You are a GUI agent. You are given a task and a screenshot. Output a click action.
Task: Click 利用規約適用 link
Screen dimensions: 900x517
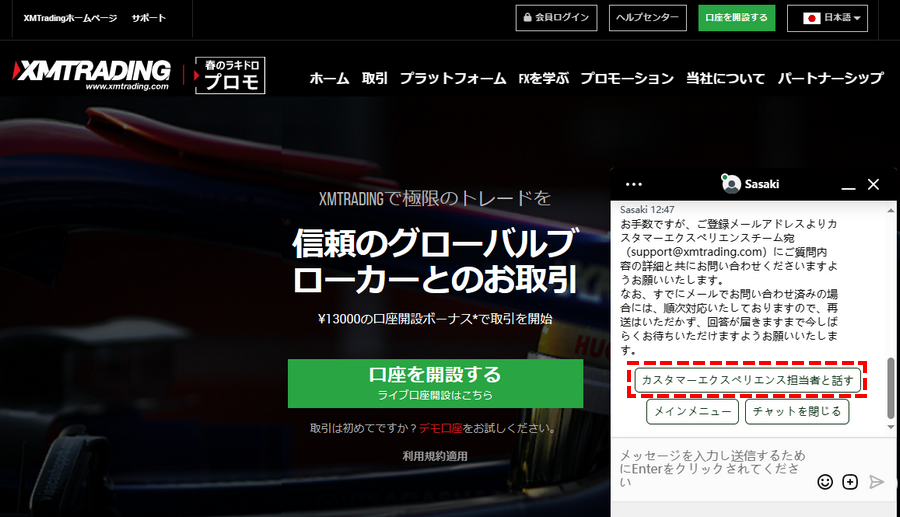coord(435,456)
